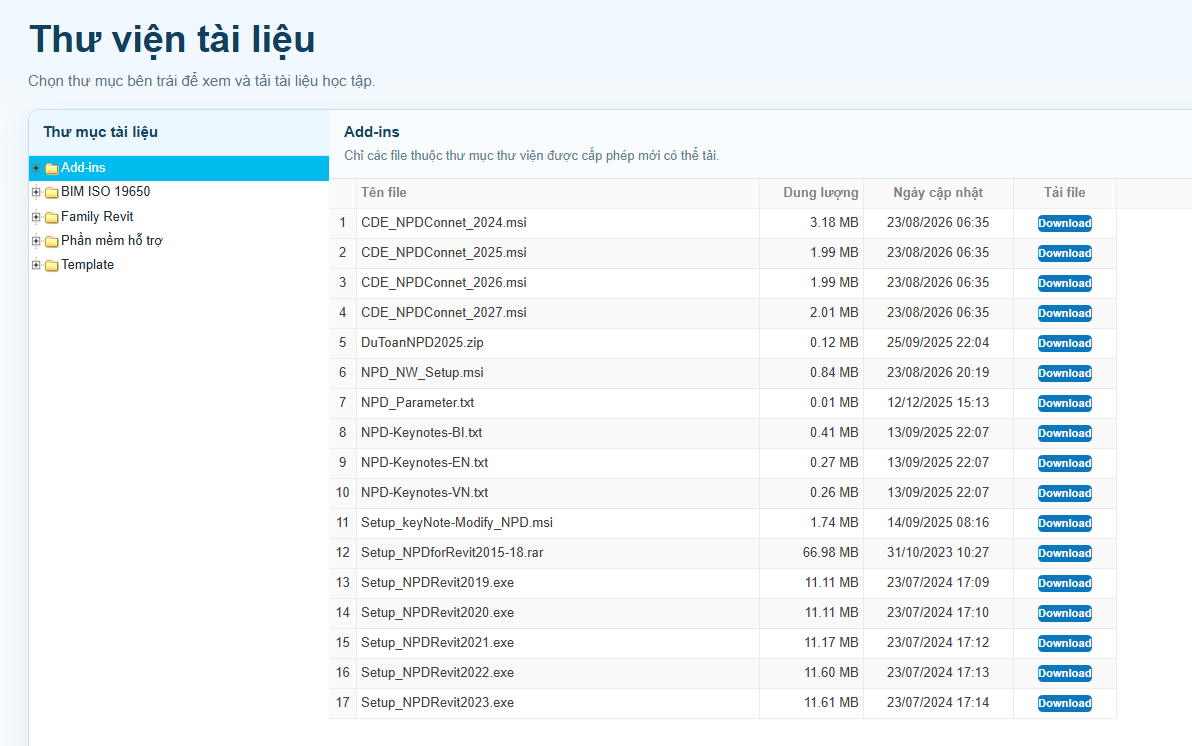Download Setup_NPDRevit2019.exe
This screenshot has width=1192, height=746.
[1064, 583]
